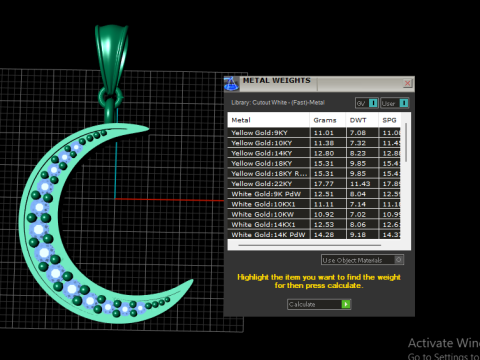Click the vertical scrollbar of metals table
The width and height of the screenshot is (480, 360).
(406, 143)
